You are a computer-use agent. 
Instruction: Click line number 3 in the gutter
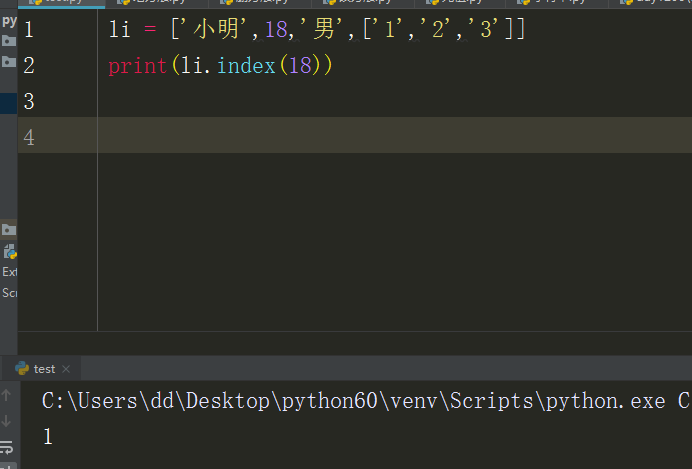click(x=29, y=101)
